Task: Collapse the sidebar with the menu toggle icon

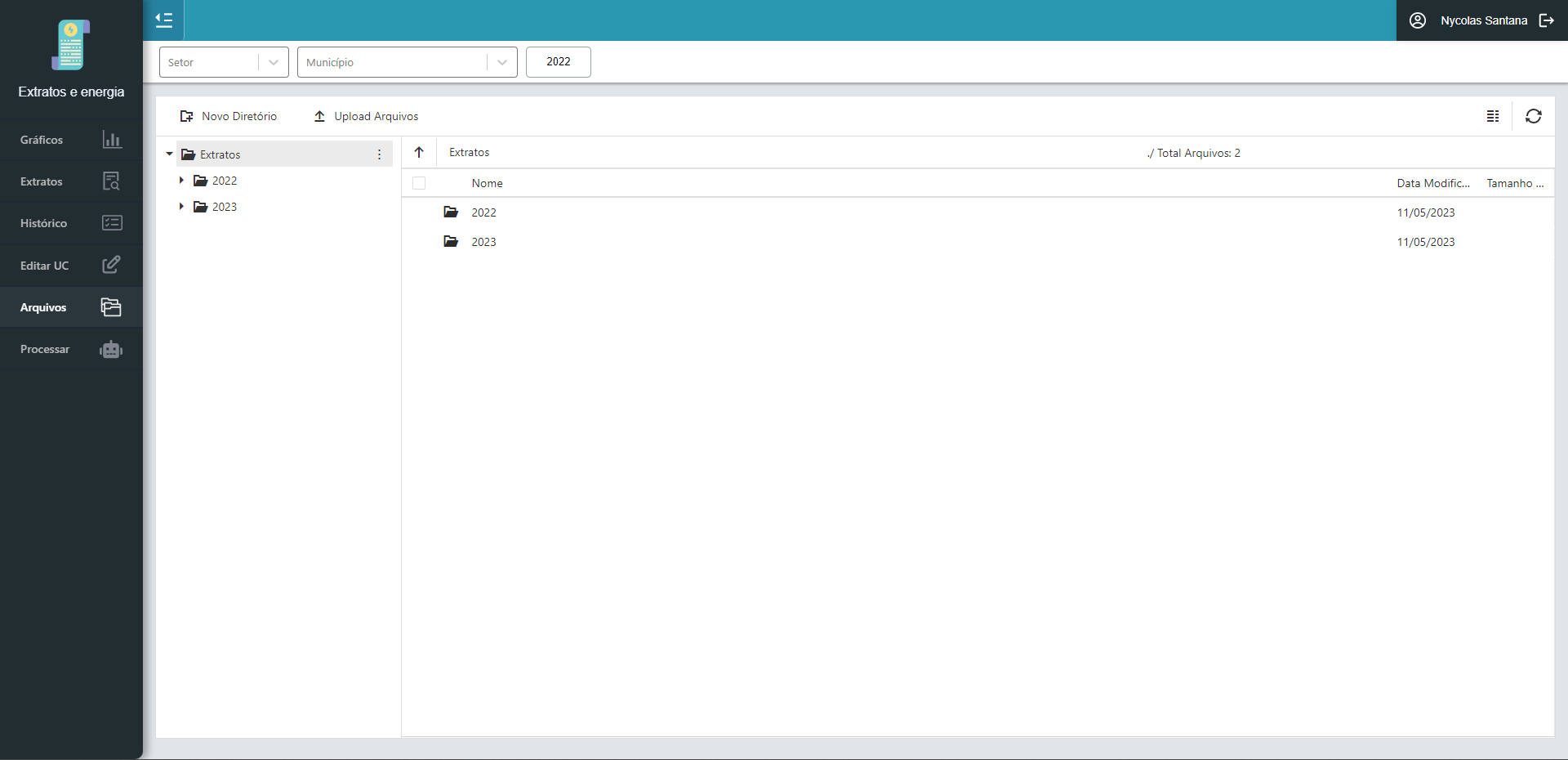Action: pyautogui.click(x=164, y=20)
